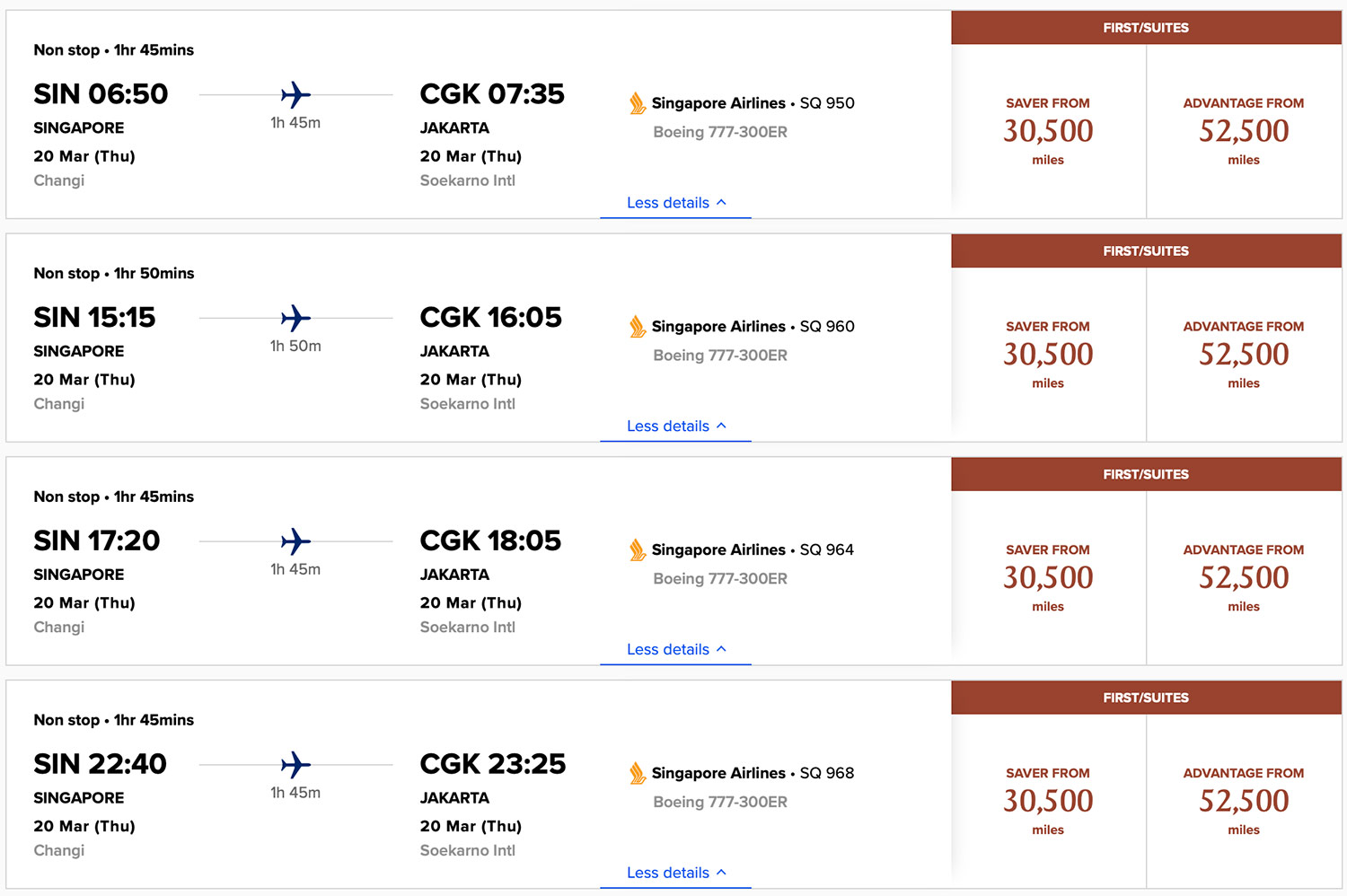Collapse details for the 17:20 departure flight
This screenshot has height=896, width=1347.
click(x=675, y=650)
